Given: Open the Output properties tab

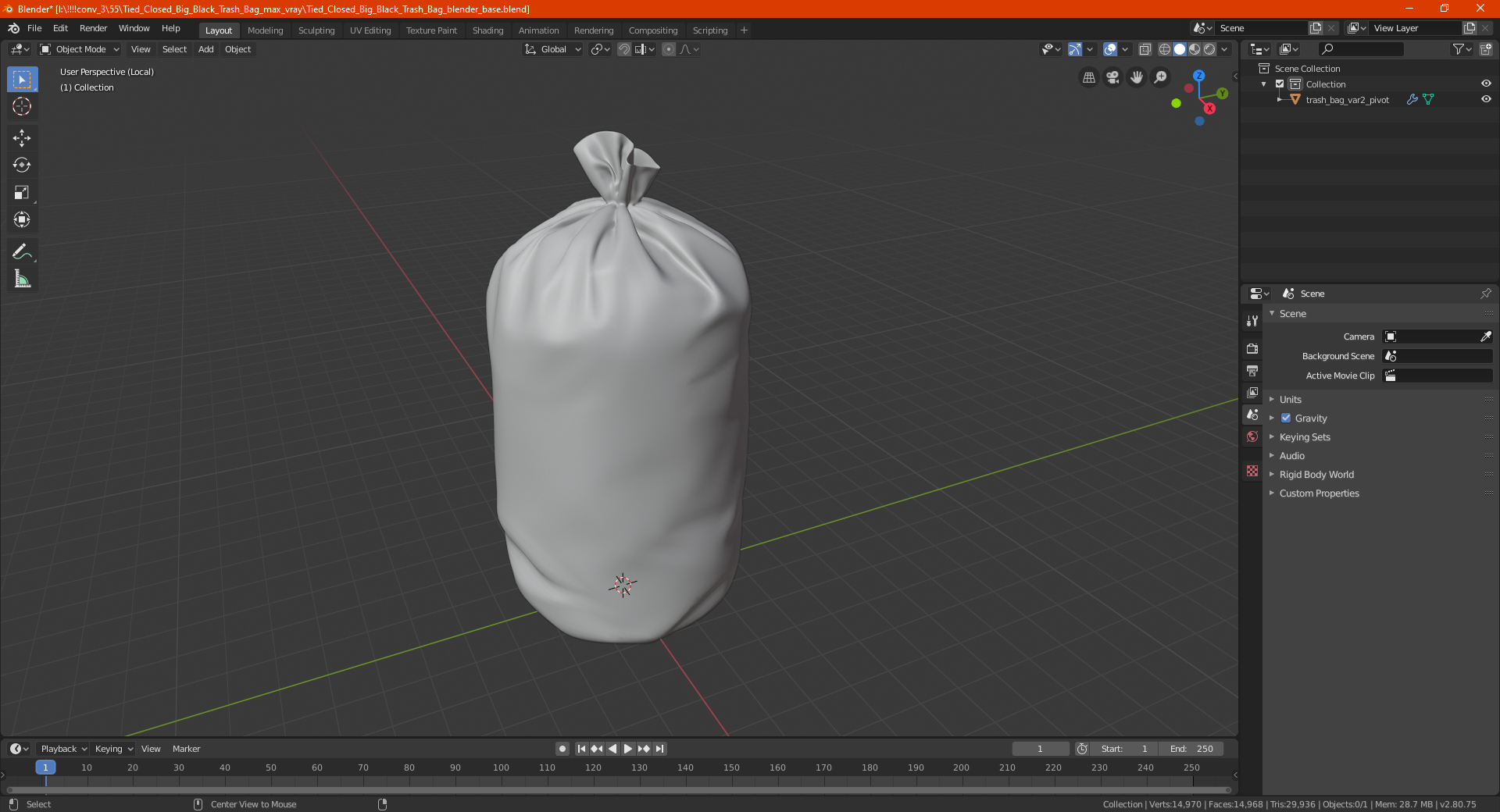Looking at the screenshot, I should [x=1252, y=370].
